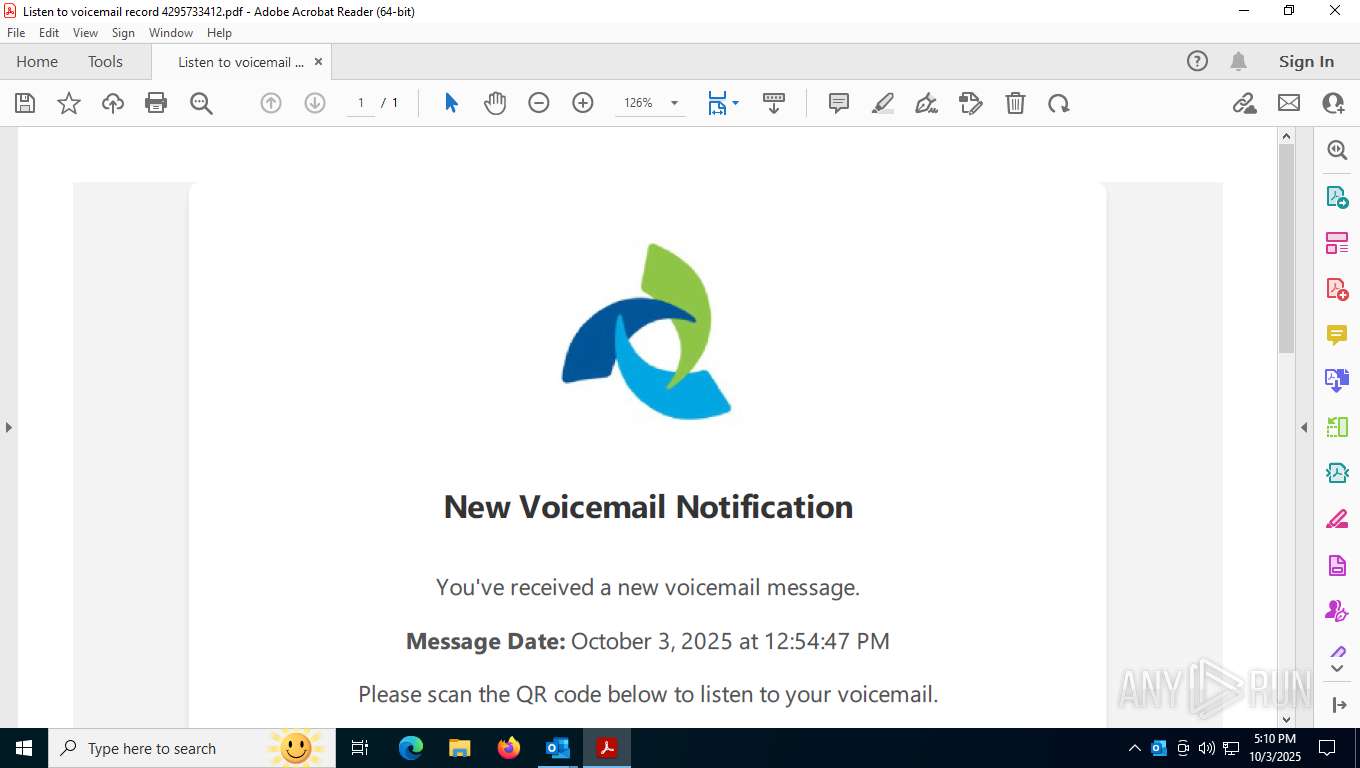
Task: Click the taskbar search box
Action: [x=193, y=748]
